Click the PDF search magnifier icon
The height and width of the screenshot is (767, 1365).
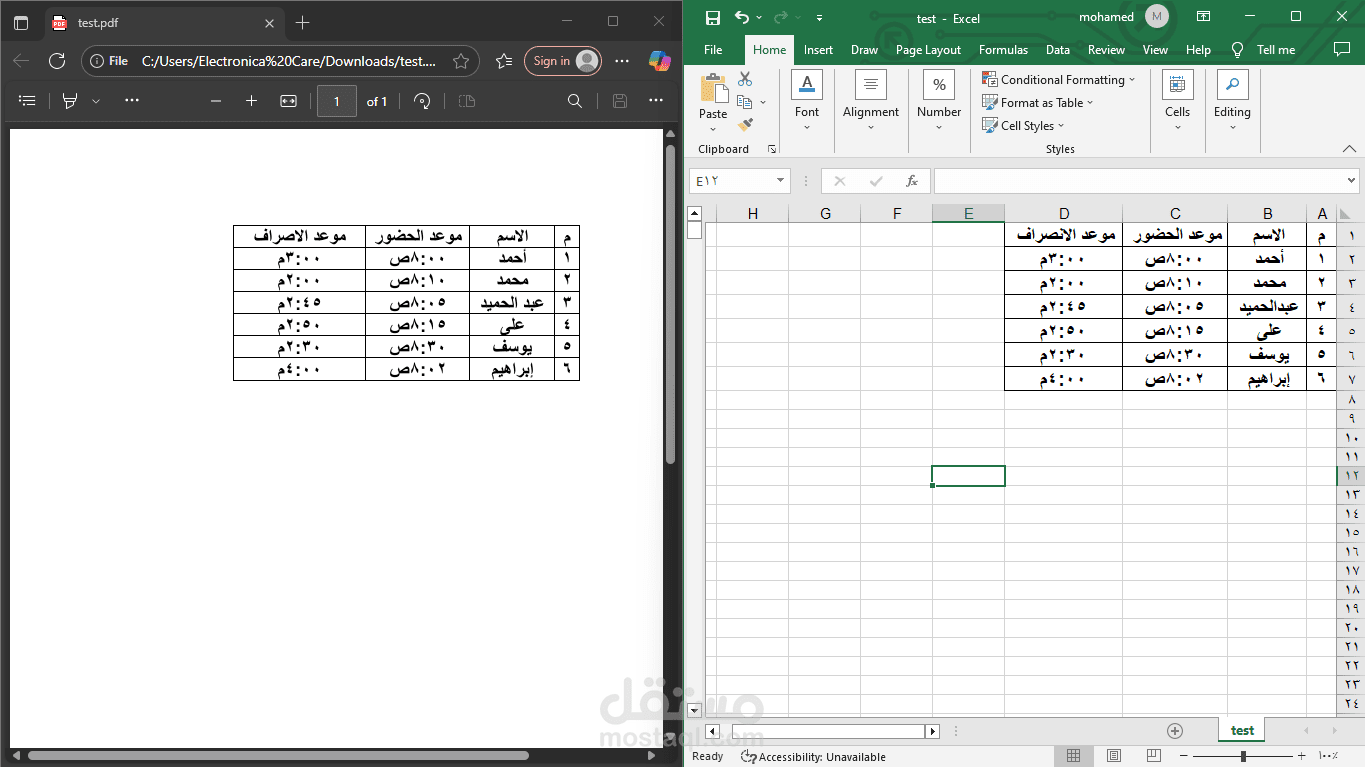click(575, 101)
